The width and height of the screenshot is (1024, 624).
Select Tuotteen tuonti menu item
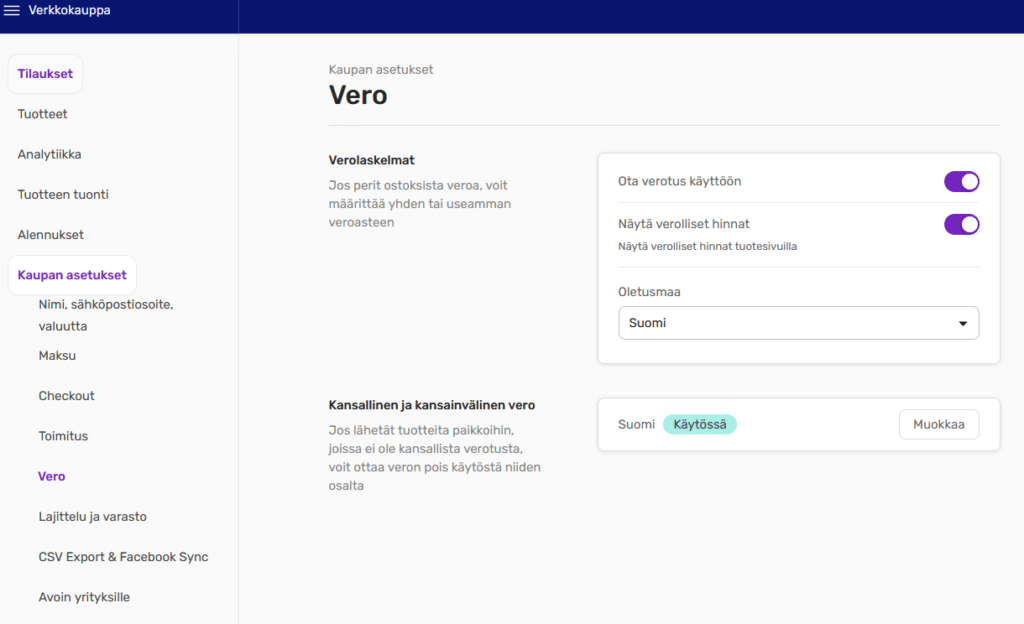[x=63, y=194]
